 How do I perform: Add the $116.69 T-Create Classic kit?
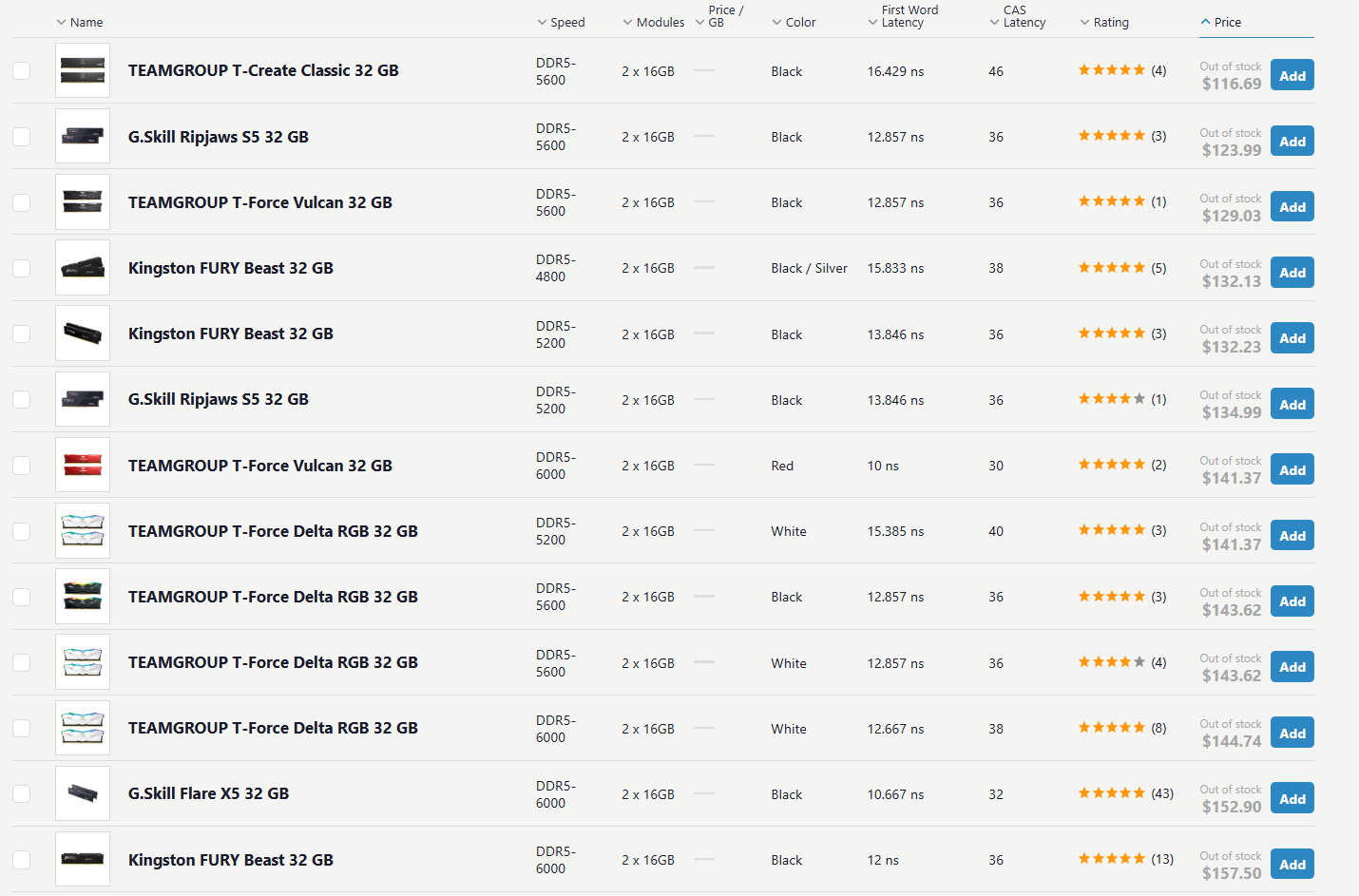(x=1292, y=76)
